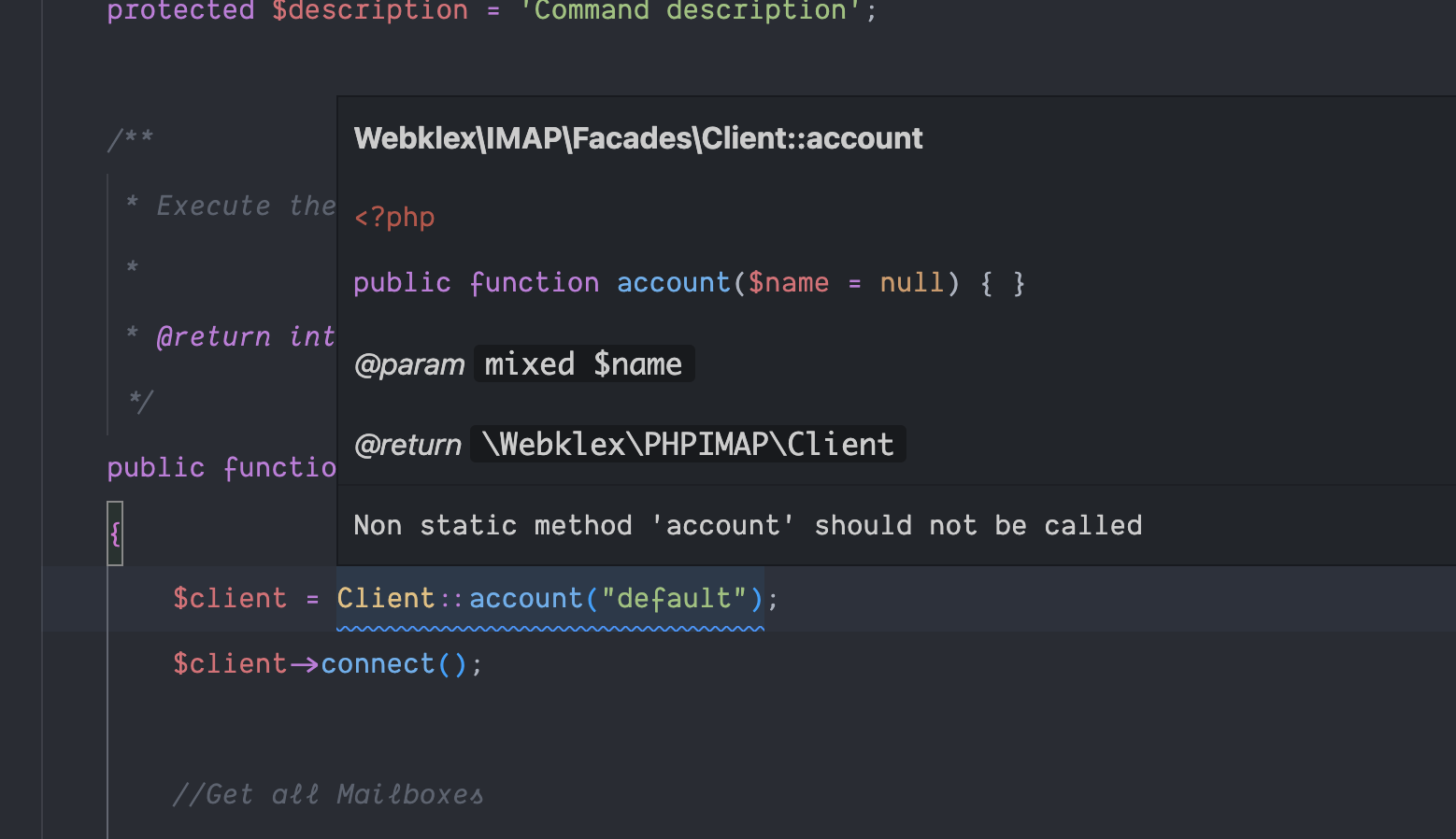Click the null default value in popup
The image size is (1456, 839).
click(x=912, y=282)
